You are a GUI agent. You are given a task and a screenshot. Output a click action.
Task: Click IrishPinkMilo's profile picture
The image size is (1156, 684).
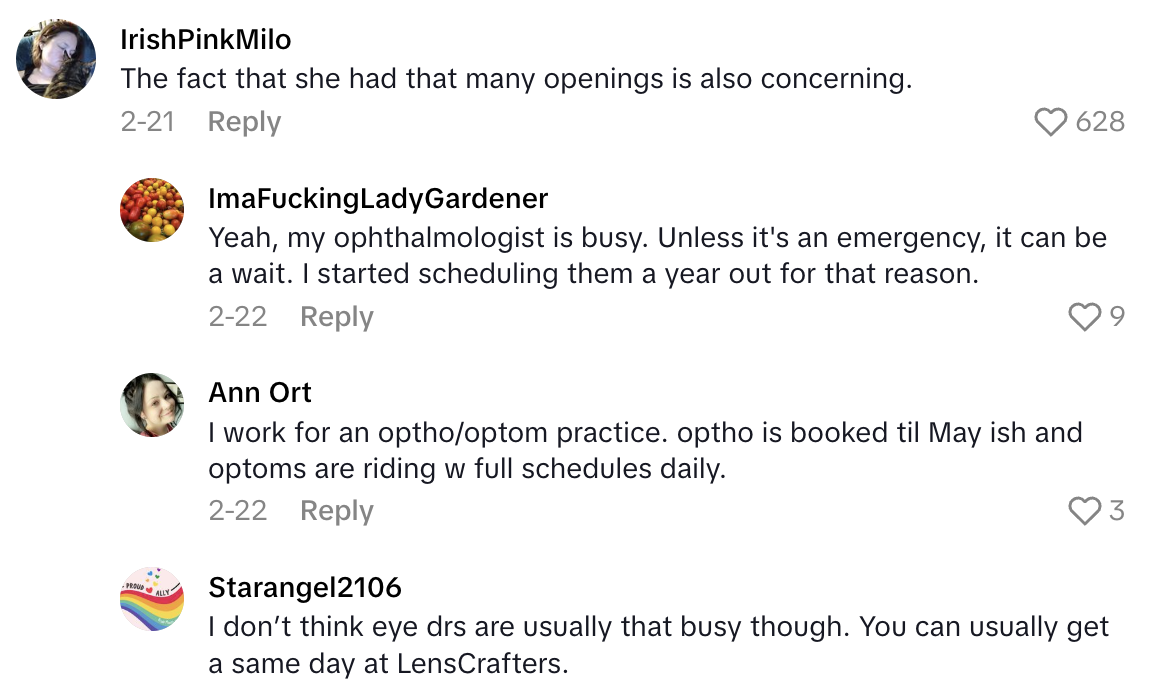(x=56, y=58)
